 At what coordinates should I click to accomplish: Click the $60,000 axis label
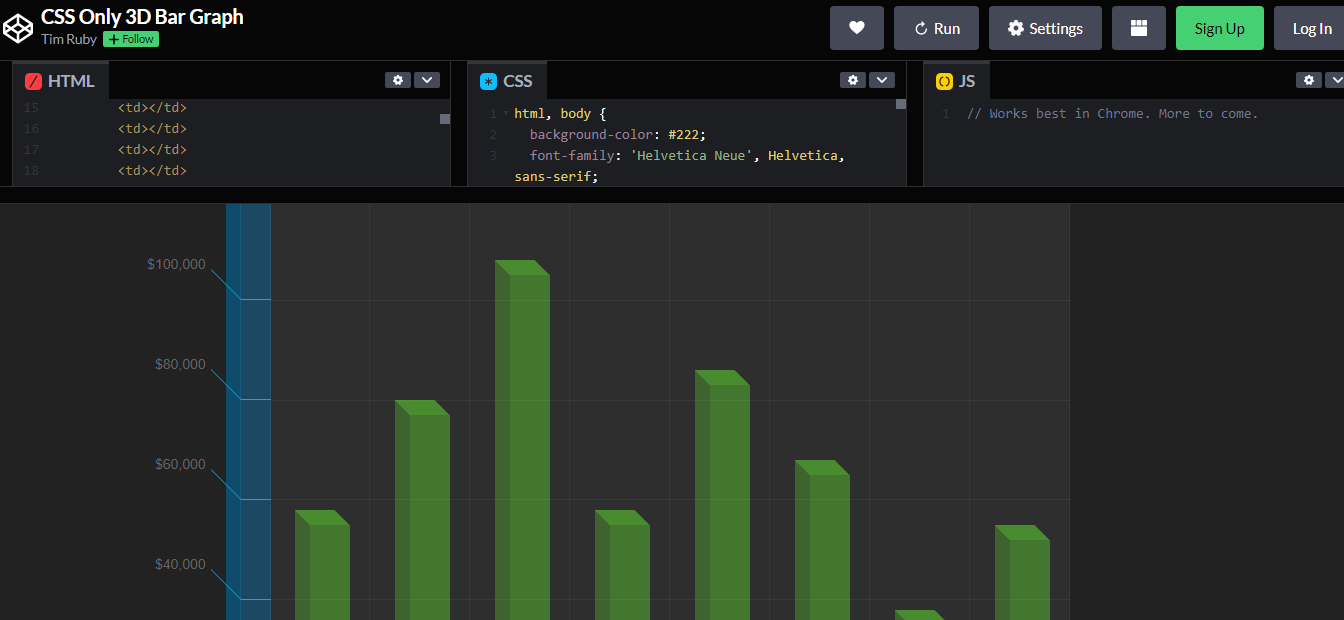pyautogui.click(x=180, y=464)
